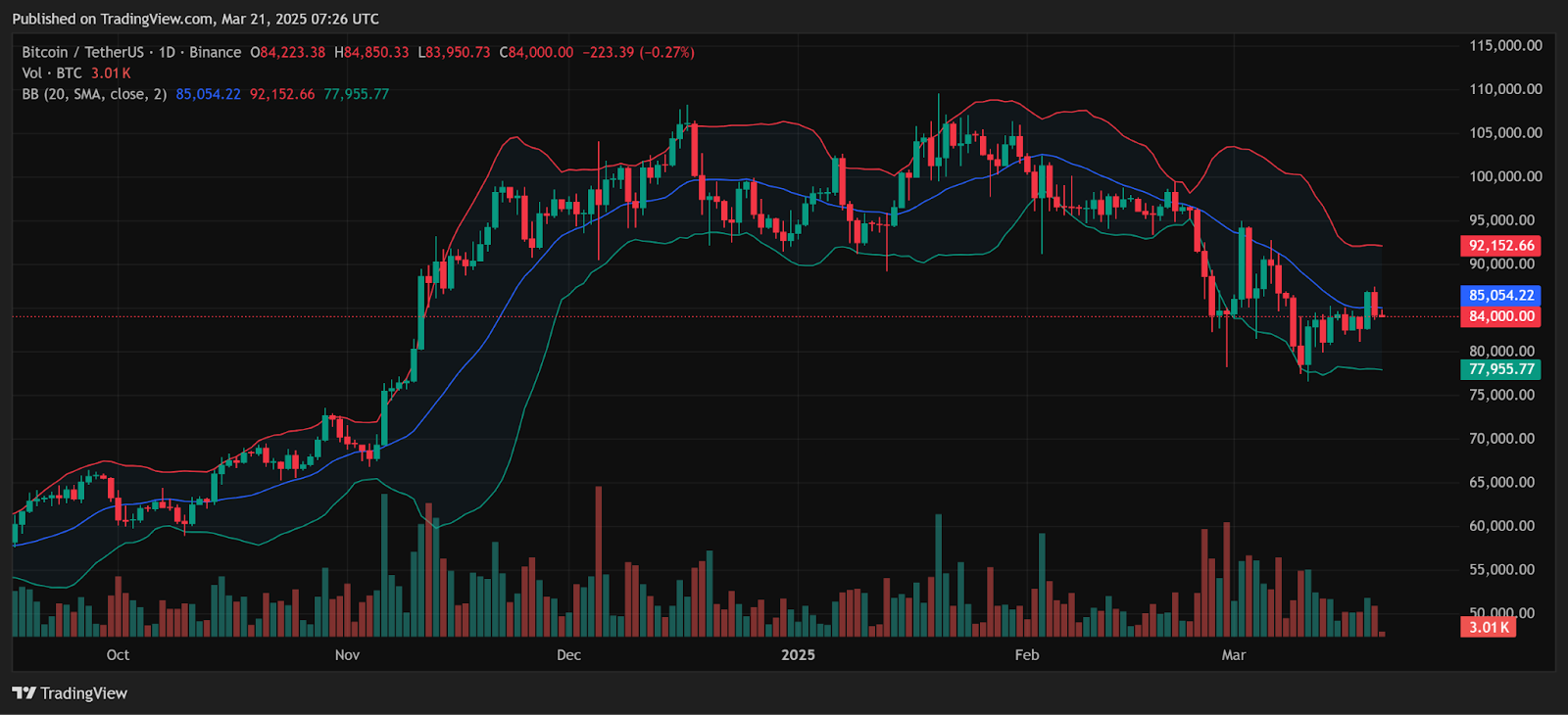The height and width of the screenshot is (715, 1568).
Task: Click the 3.01 K value beside Vol · BTC
Action: pos(111,73)
